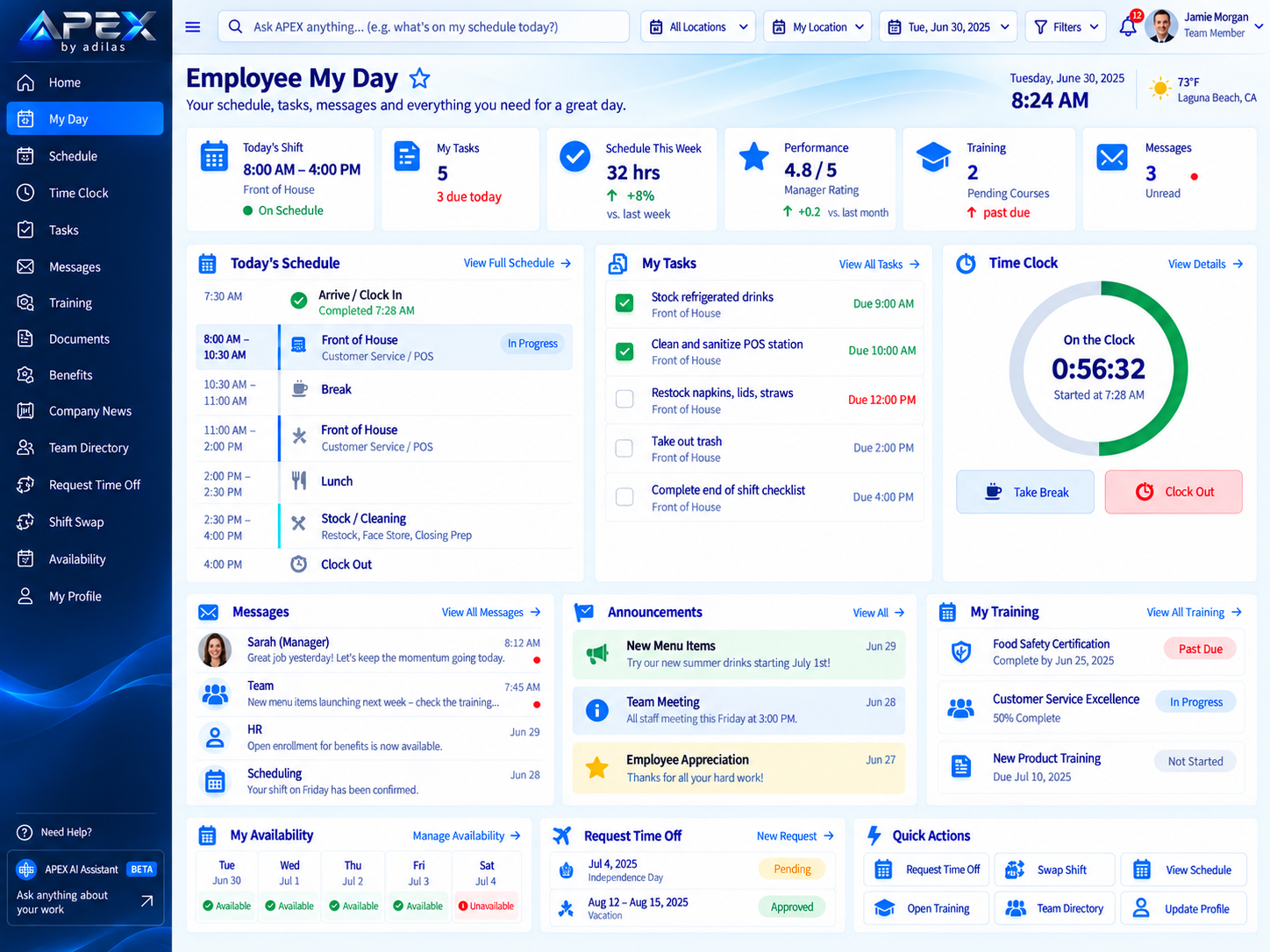This screenshot has width=1270, height=952.
Task: Click the red Clock Out button
Action: click(x=1174, y=492)
